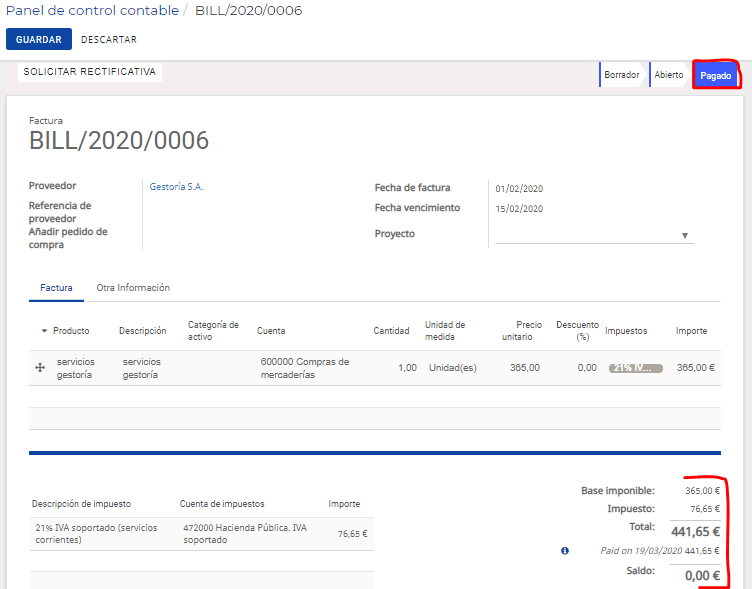
Task: Click SOLICITAR RECTIFICATIVA button
Action: (90, 72)
